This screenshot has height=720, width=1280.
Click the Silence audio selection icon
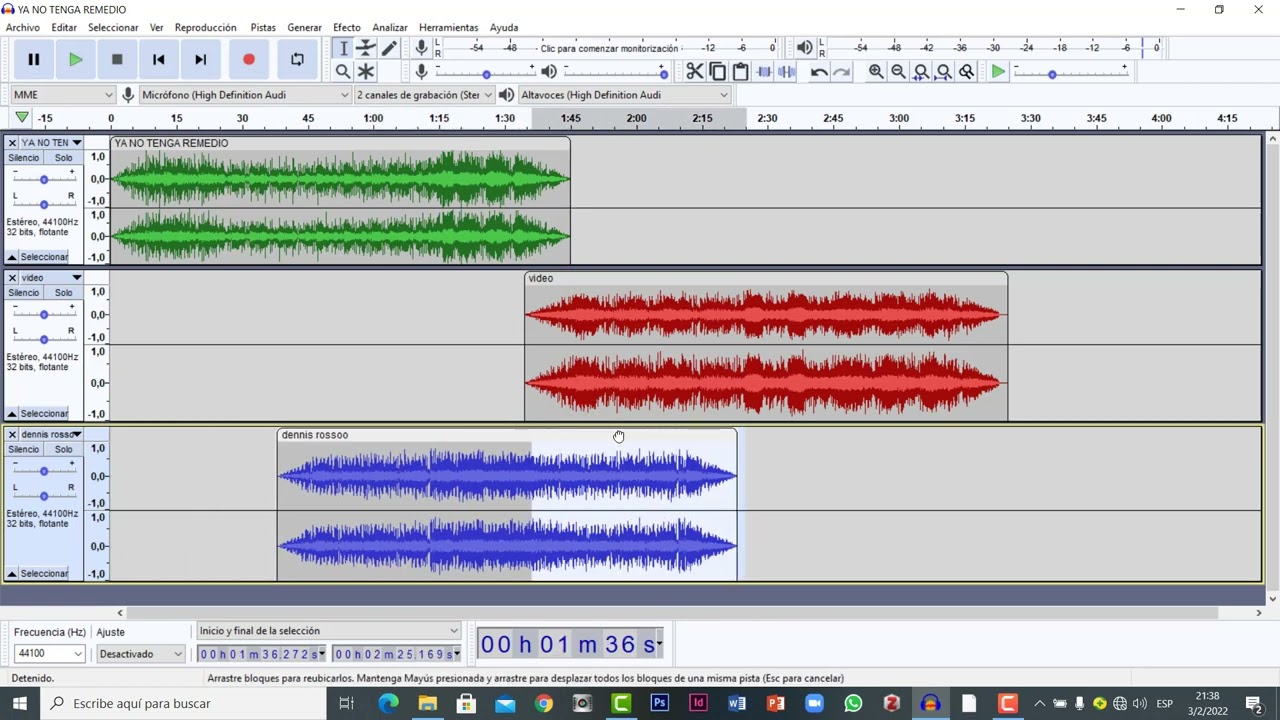tap(787, 71)
